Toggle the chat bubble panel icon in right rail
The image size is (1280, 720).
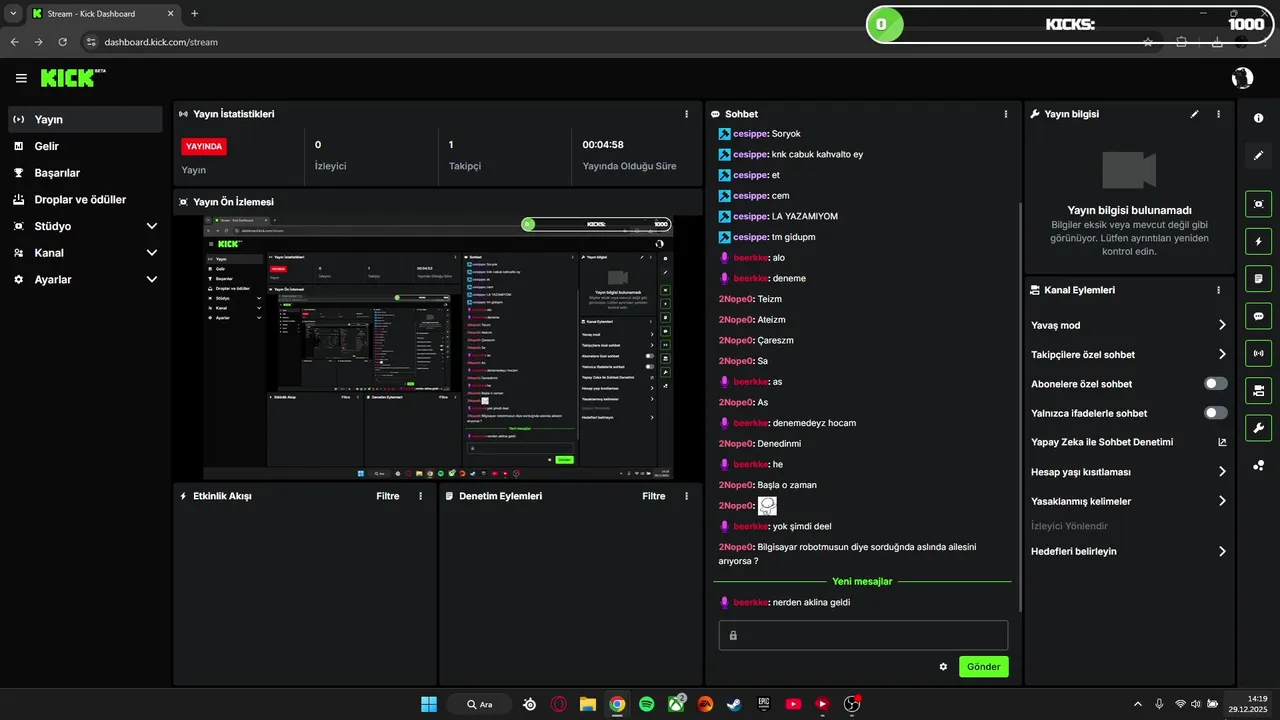(1258, 316)
